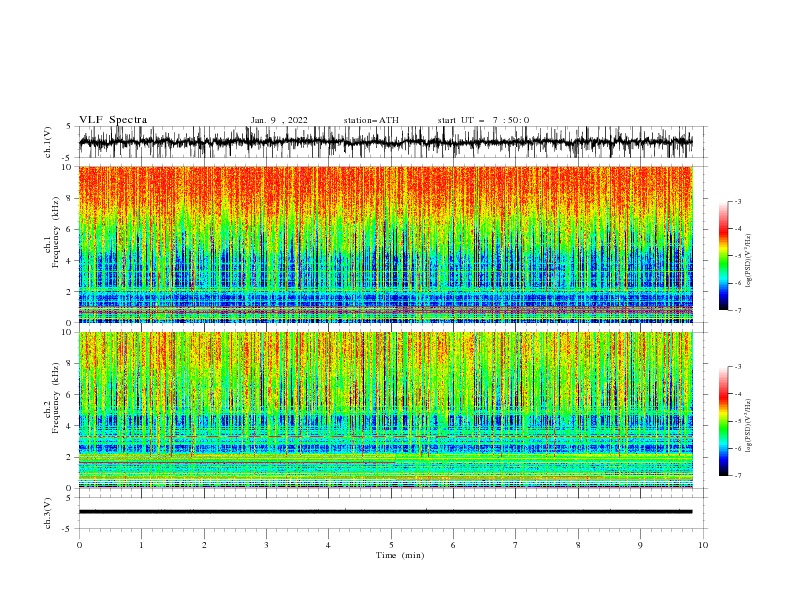The width and height of the screenshot is (792, 612).
Task: Click time axis tick label "8"
Action: tap(578, 545)
